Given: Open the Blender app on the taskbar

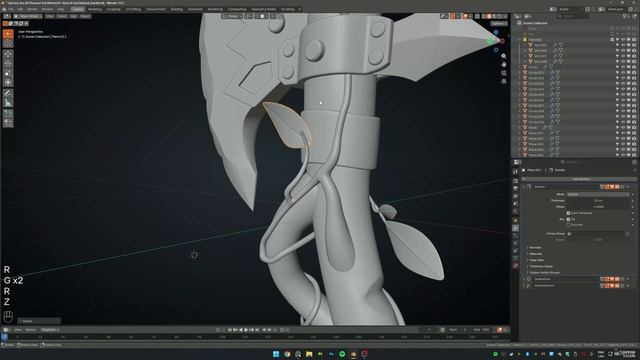Looking at the screenshot, I should pos(353,354).
